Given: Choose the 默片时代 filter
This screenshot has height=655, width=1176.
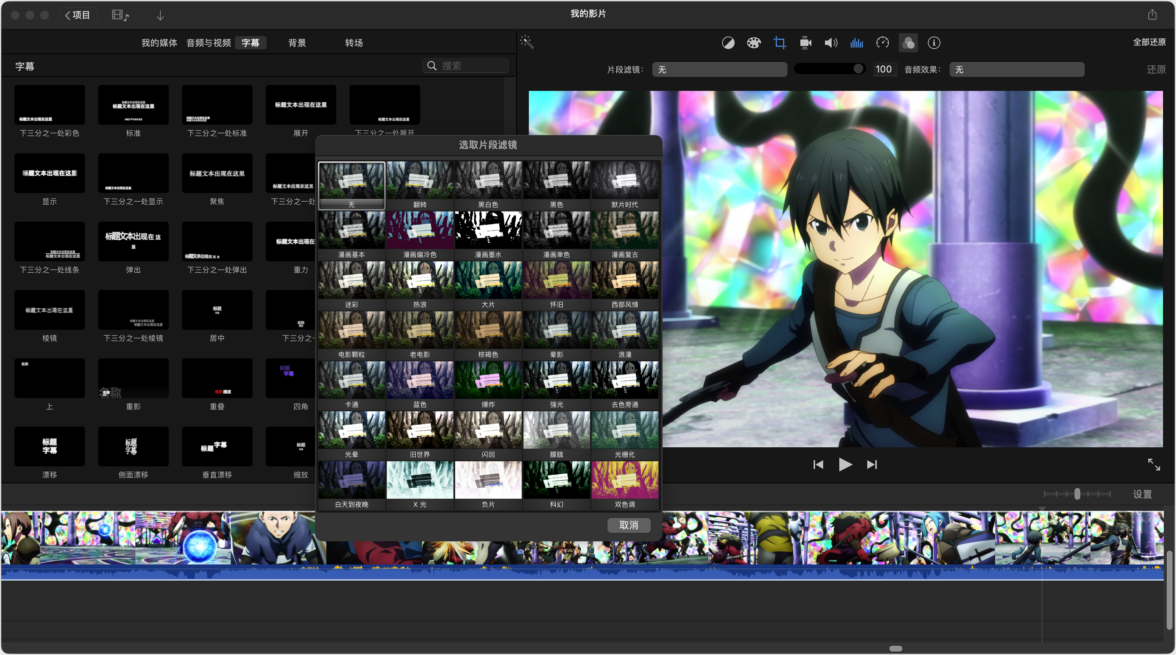Looking at the screenshot, I should click(x=625, y=185).
